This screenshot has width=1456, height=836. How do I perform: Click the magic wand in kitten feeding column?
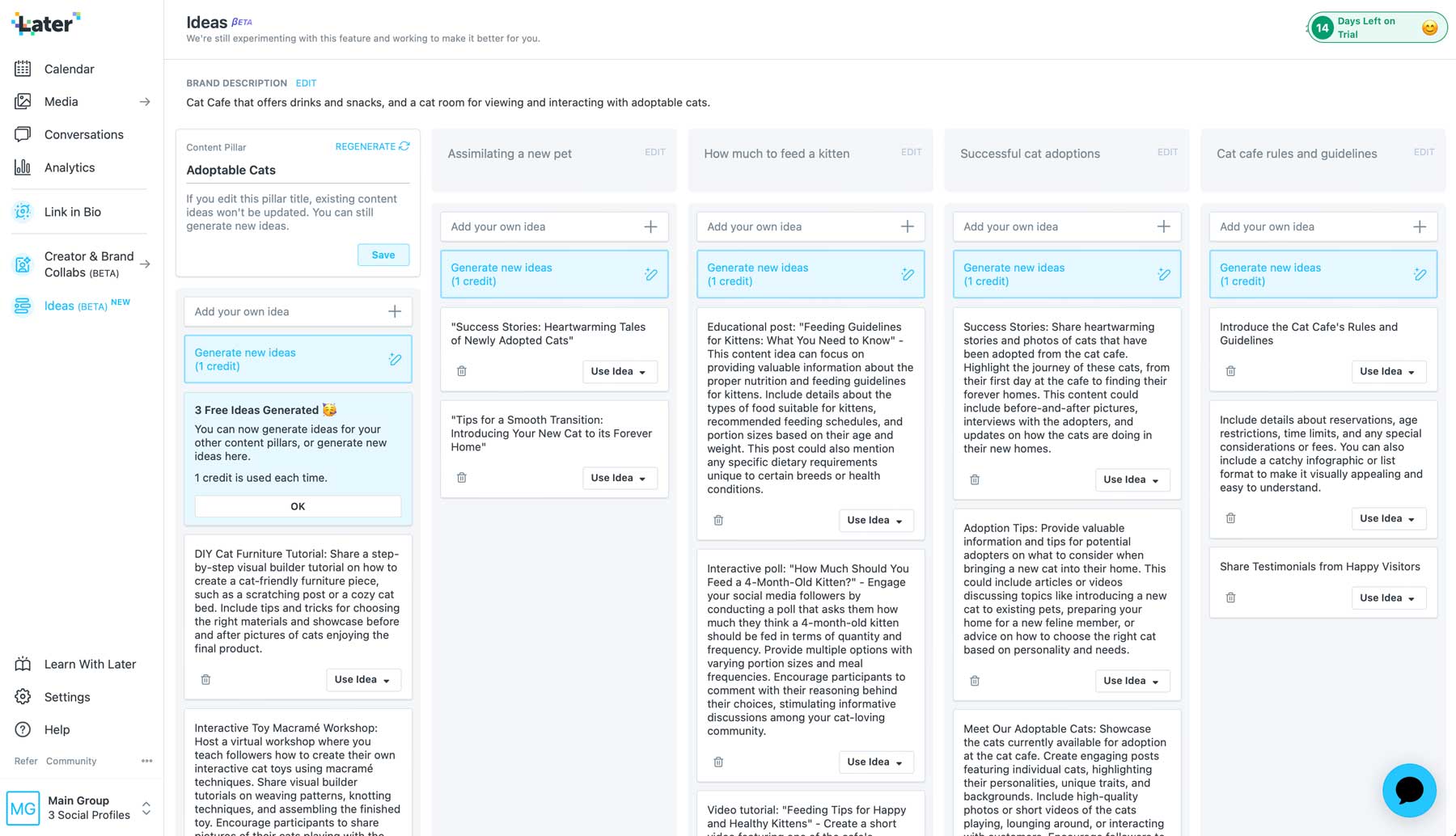[x=908, y=275]
